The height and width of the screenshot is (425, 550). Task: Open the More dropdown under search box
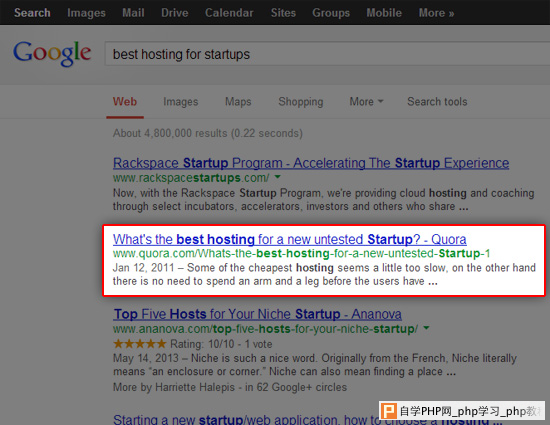tap(366, 102)
